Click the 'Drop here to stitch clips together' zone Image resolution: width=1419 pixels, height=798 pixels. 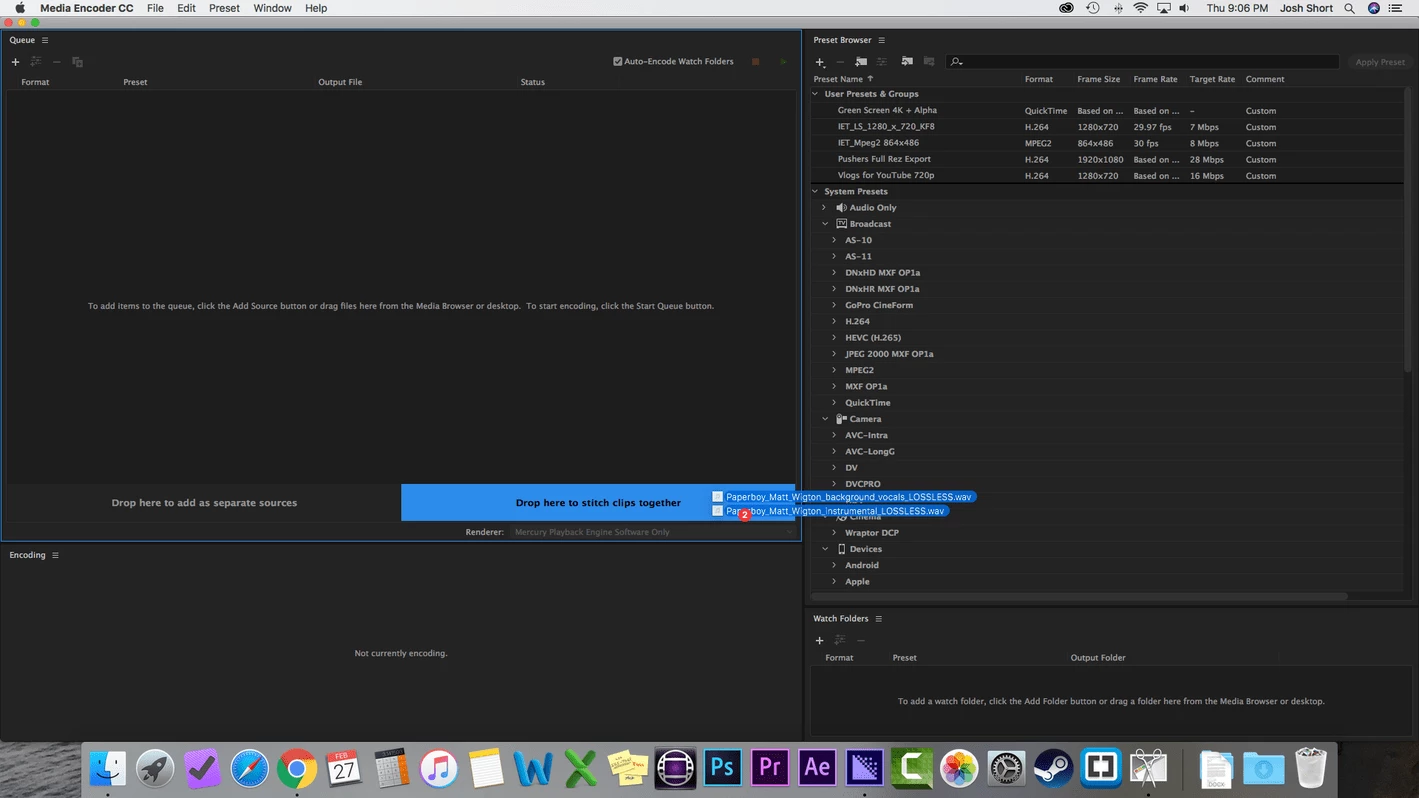tap(598, 503)
